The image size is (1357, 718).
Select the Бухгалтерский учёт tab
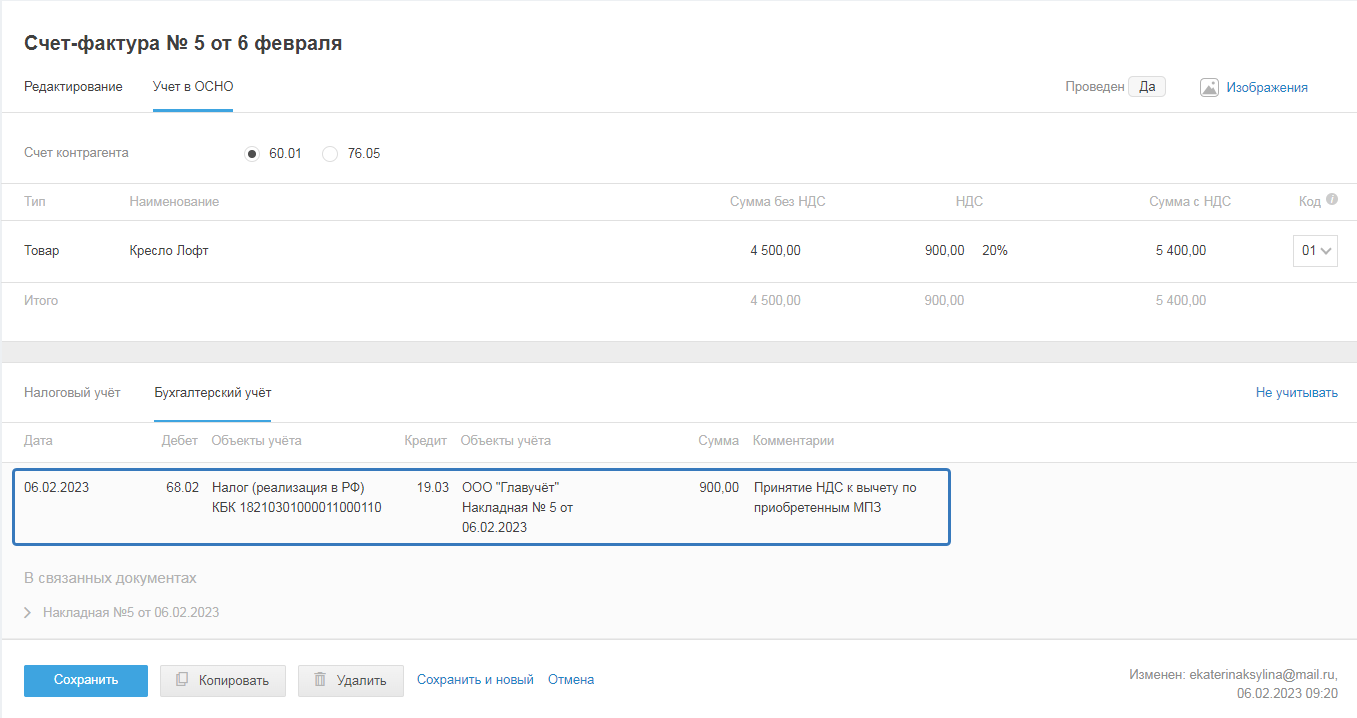pos(212,392)
